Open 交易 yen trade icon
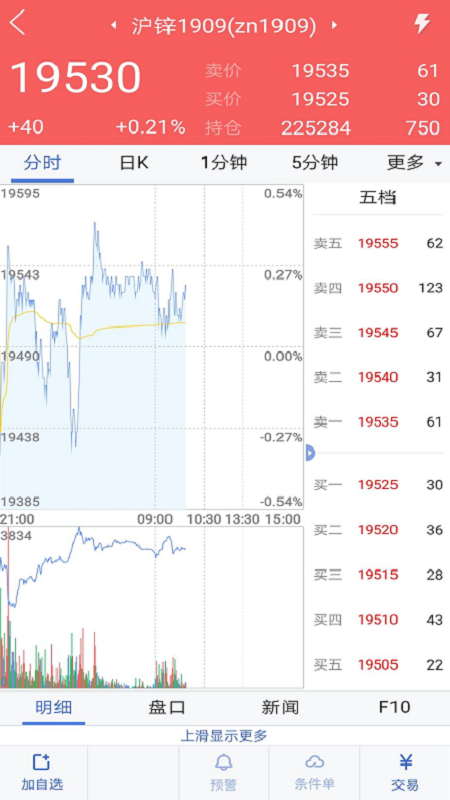The height and width of the screenshot is (800, 450). click(x=405, y=772)
